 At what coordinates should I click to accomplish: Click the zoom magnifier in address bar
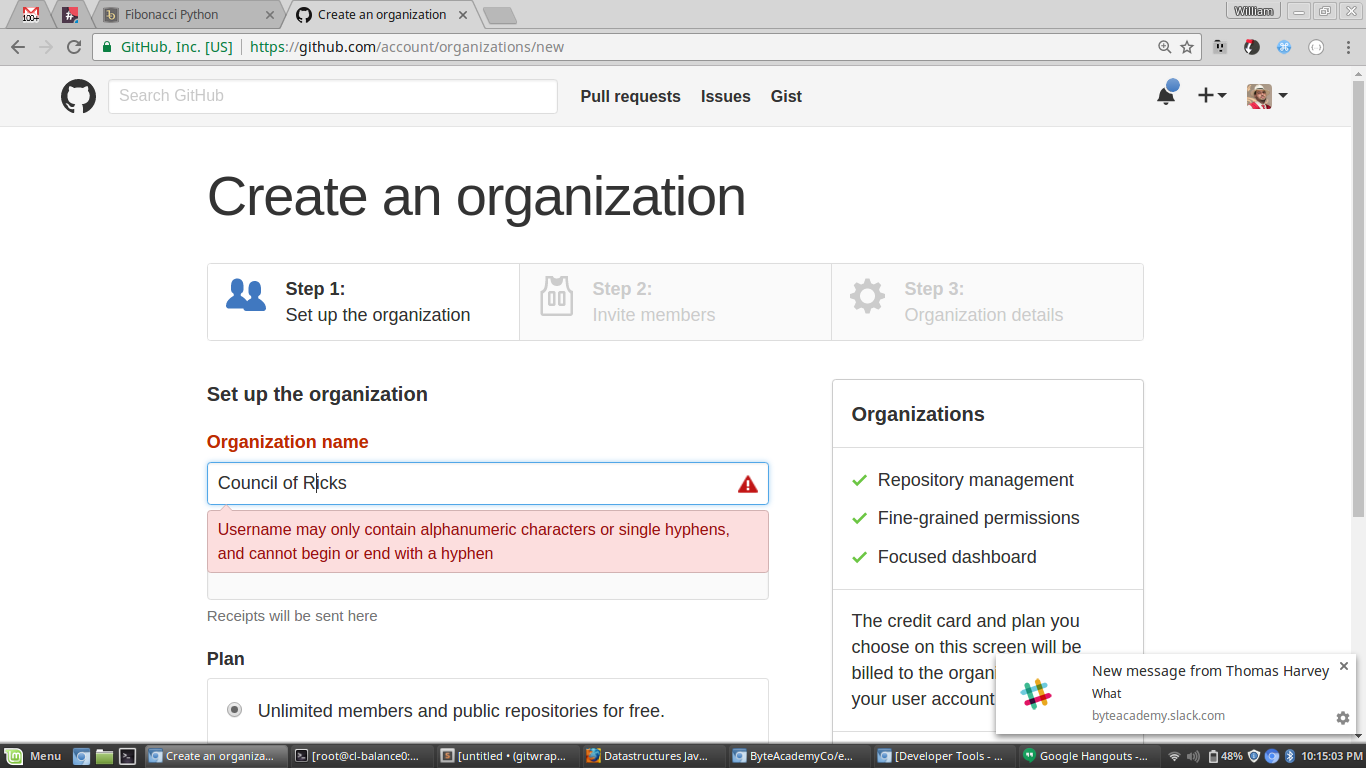tap(1164, 47)
